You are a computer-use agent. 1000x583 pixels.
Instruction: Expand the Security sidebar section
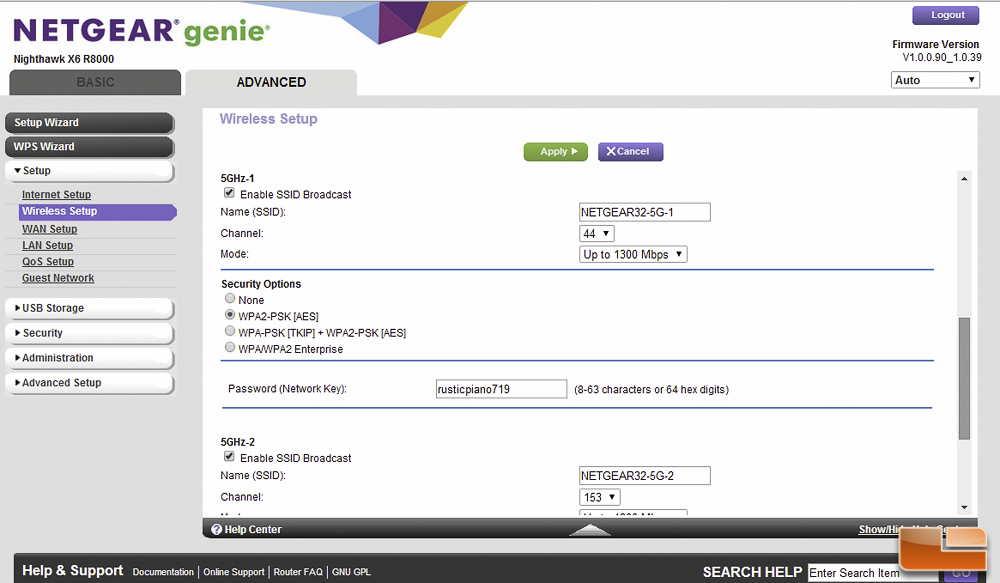click(x=89, y=333)
